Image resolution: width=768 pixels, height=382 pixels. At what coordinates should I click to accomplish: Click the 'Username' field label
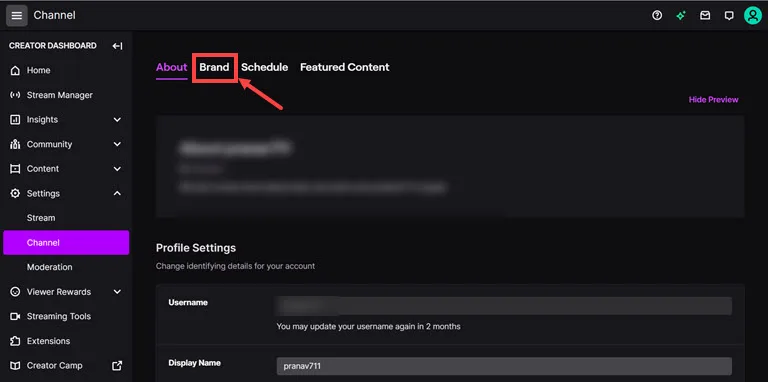(x=188, y=303)
